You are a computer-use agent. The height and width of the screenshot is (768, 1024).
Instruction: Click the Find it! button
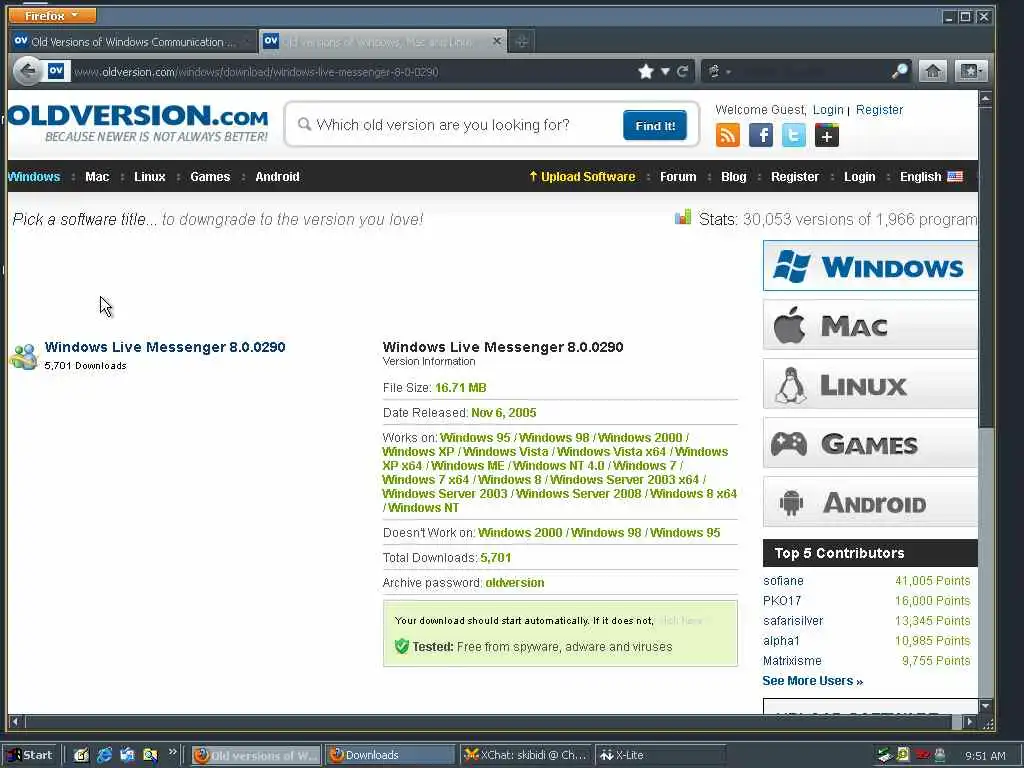point(655,125)
